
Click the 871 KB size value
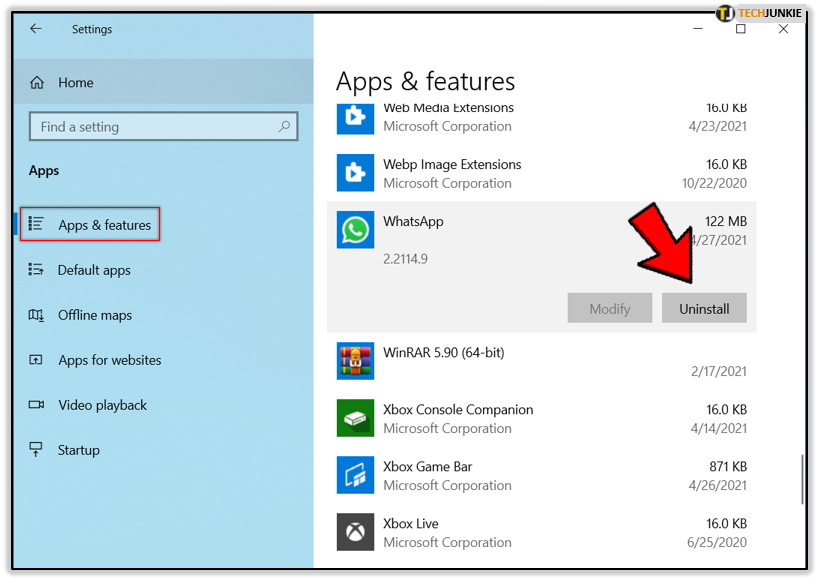[728, 467]
